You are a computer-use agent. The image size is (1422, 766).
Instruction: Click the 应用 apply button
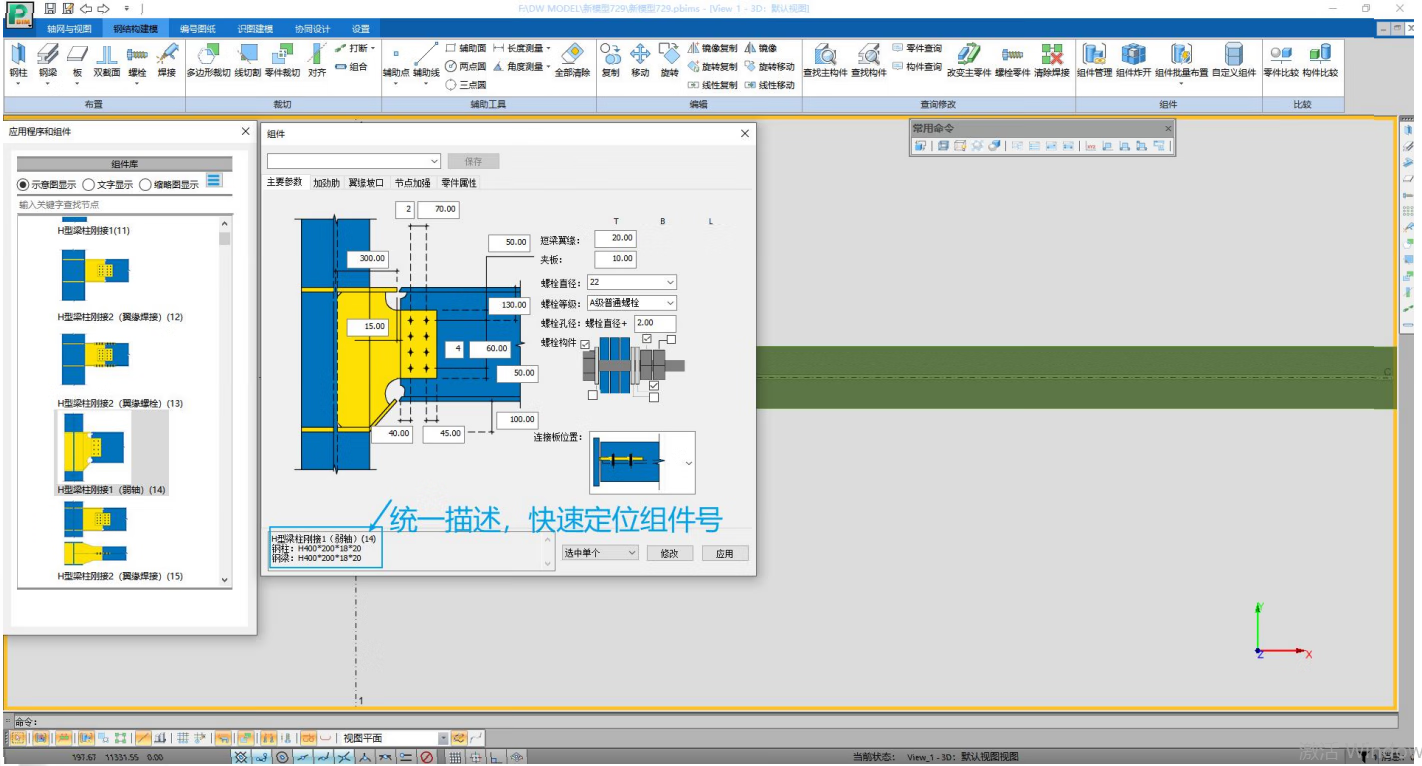tap(724, 553)
